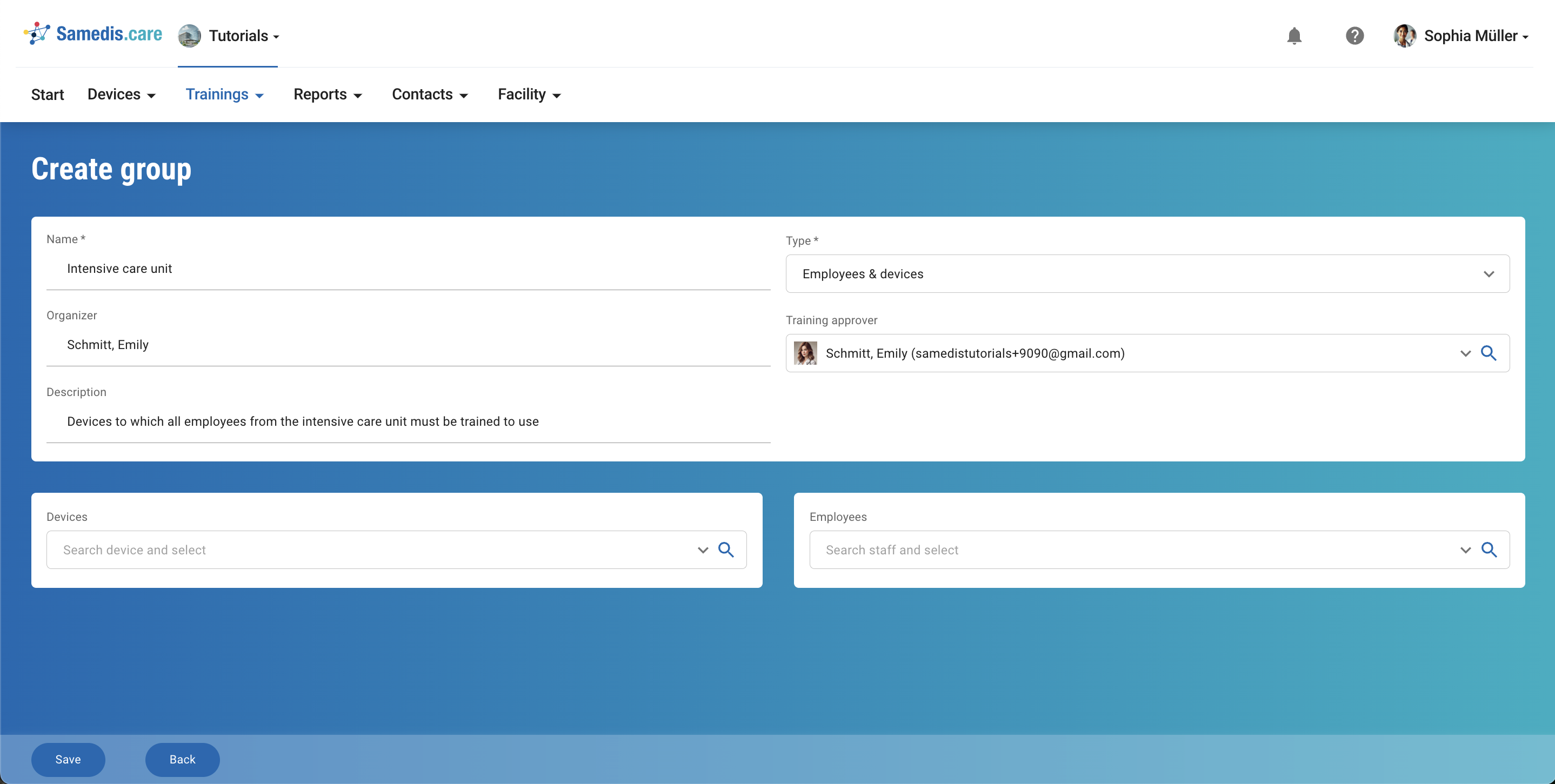This screenshot has height=784, width=1555.
Task: Go to the Start page
Action: [x=47, y=94]
